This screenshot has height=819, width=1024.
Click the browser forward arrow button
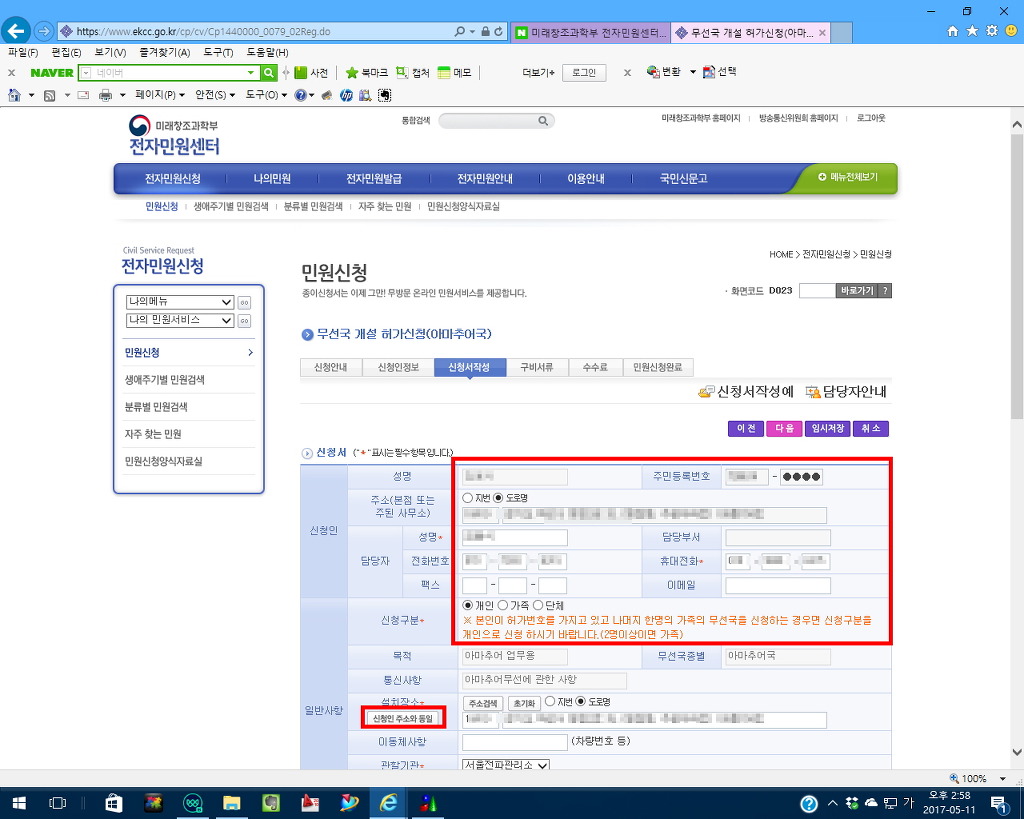click(44, 31)
